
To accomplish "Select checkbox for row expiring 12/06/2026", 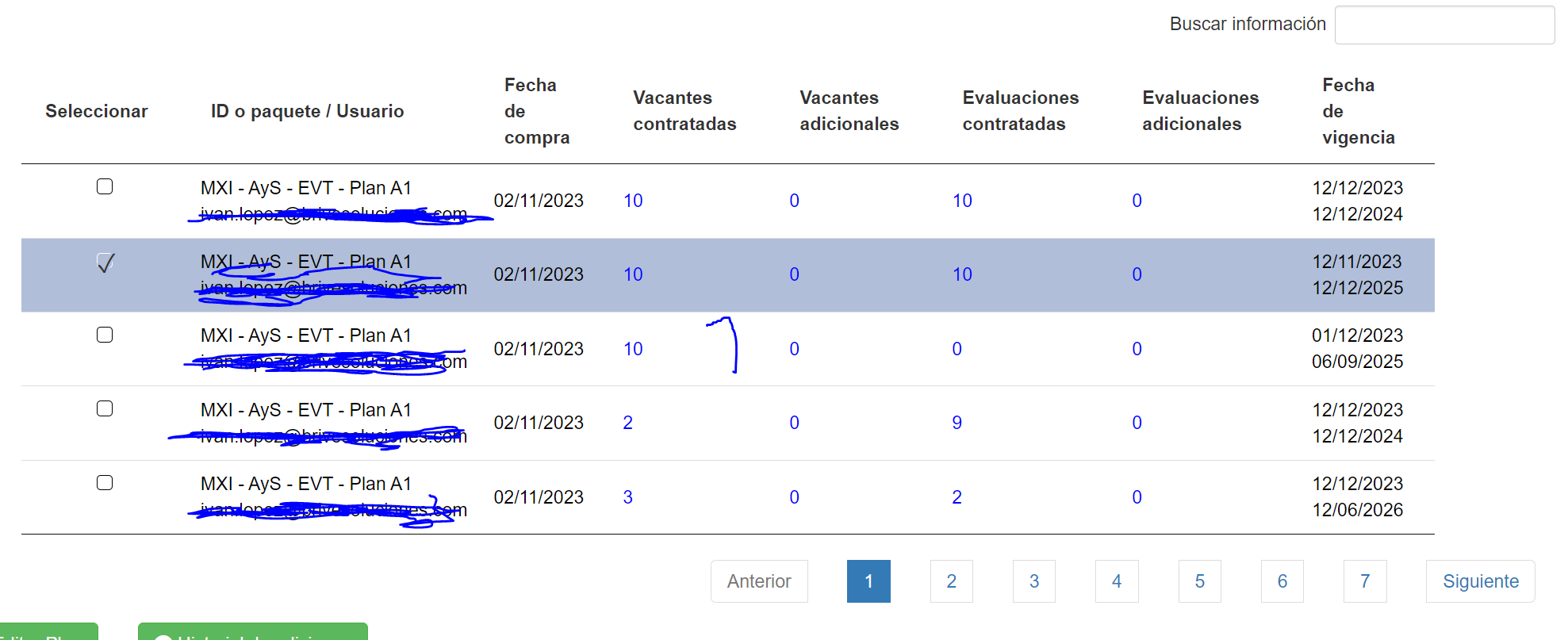I will 105,482.
